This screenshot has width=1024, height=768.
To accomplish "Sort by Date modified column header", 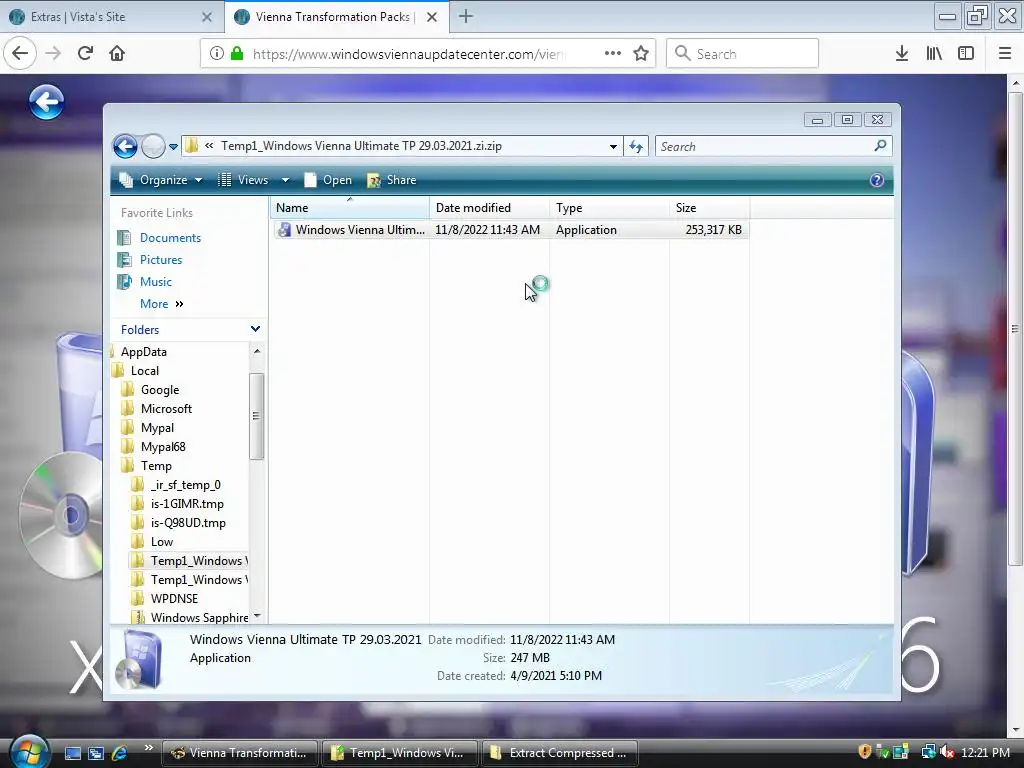I will point(489,208).
